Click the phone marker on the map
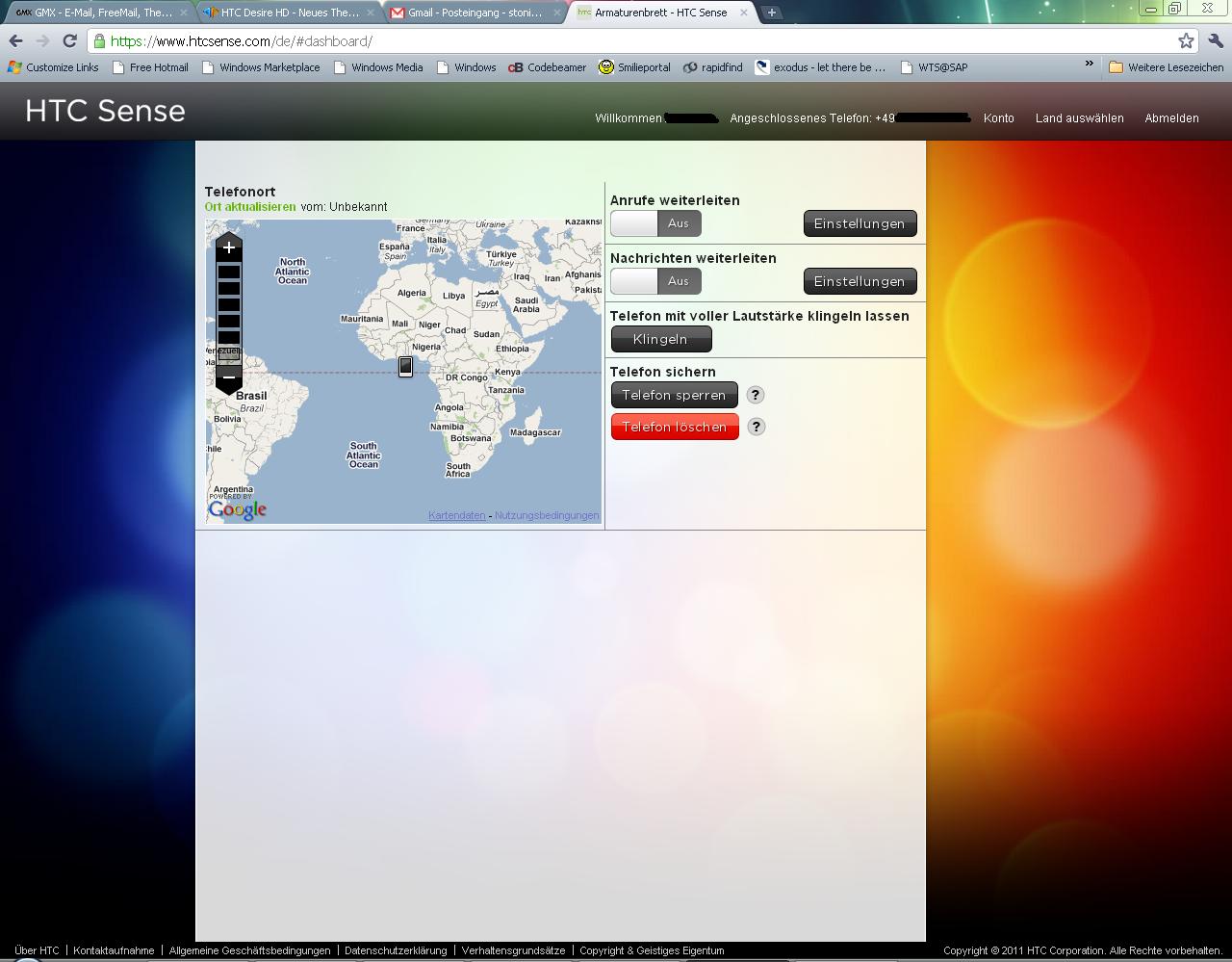Screen dimensions: 1232x962 (x=405, y=367)
